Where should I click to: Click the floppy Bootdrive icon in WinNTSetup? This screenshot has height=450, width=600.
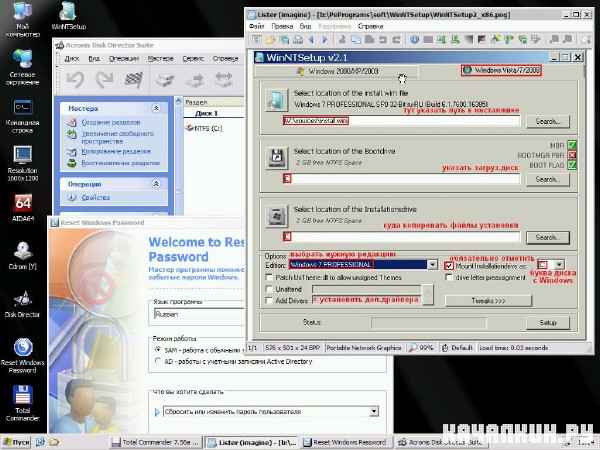tap(277, 158)
